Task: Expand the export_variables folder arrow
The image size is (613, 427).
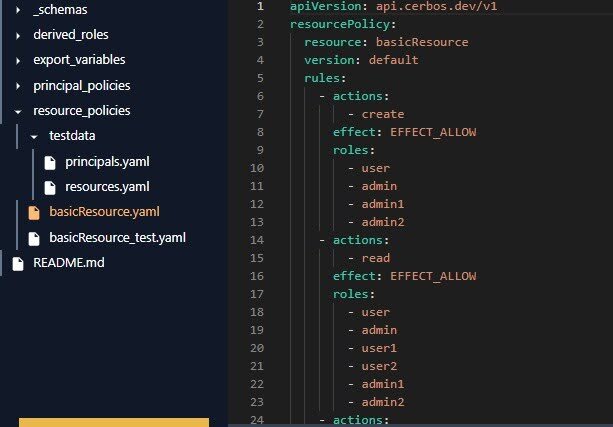Action: (18, 61)
